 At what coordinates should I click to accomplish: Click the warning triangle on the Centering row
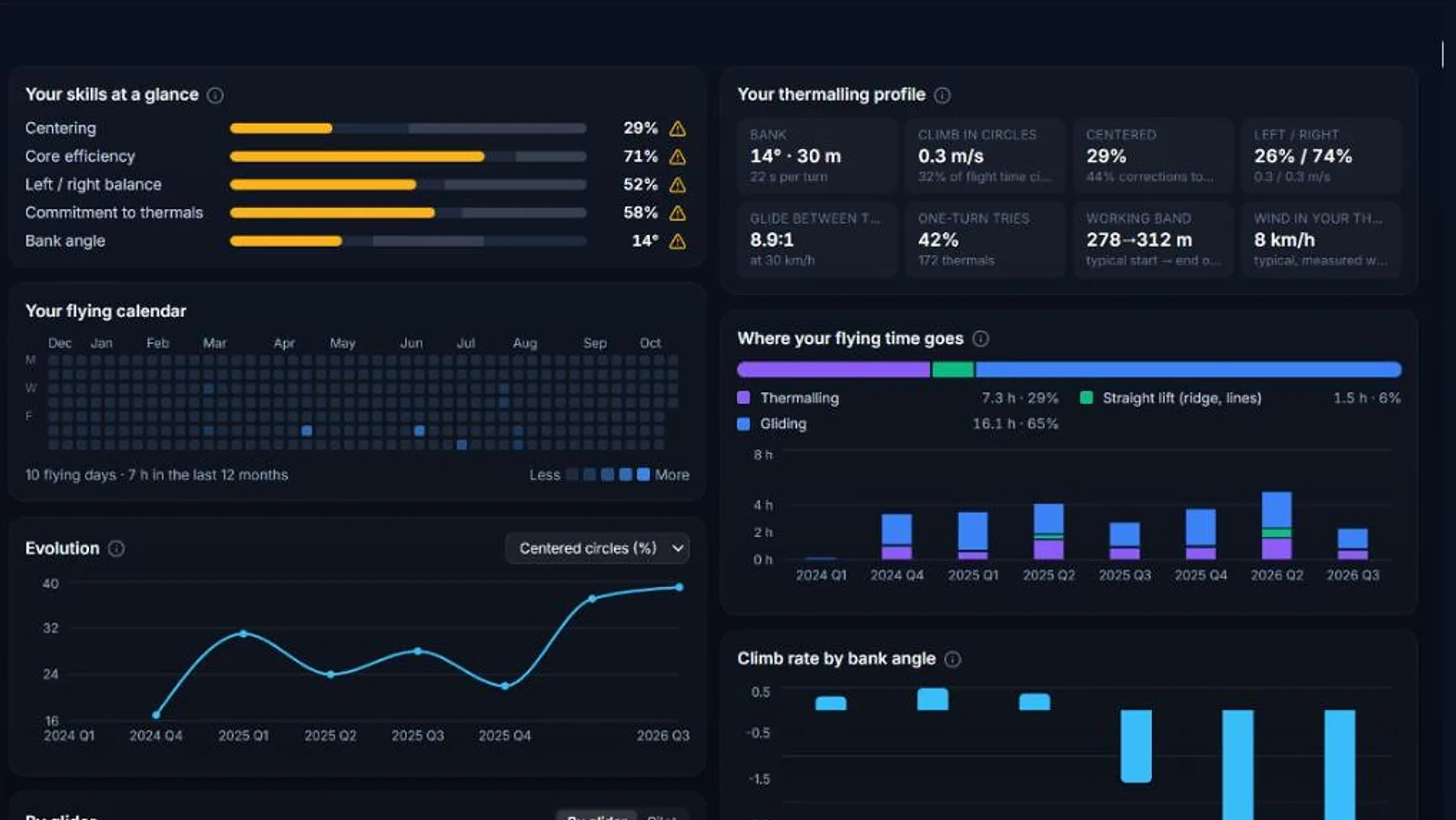click(677, 128)
